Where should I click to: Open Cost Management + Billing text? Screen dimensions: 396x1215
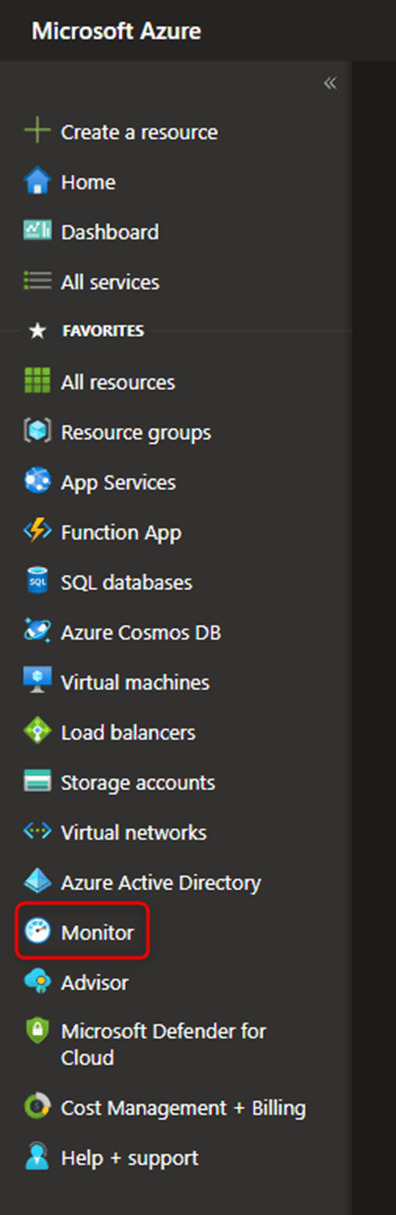coord(184,1108)
